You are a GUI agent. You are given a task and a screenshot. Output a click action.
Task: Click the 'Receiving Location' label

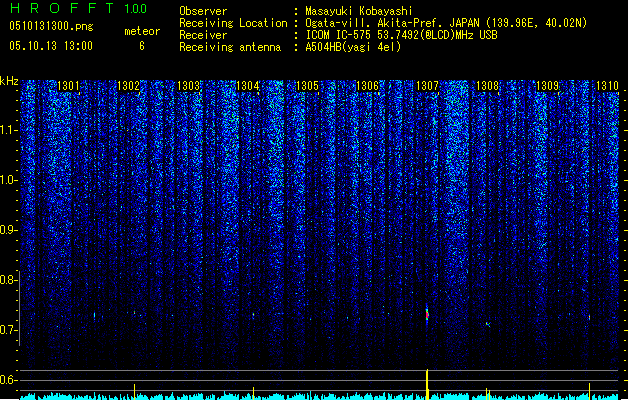233,23
